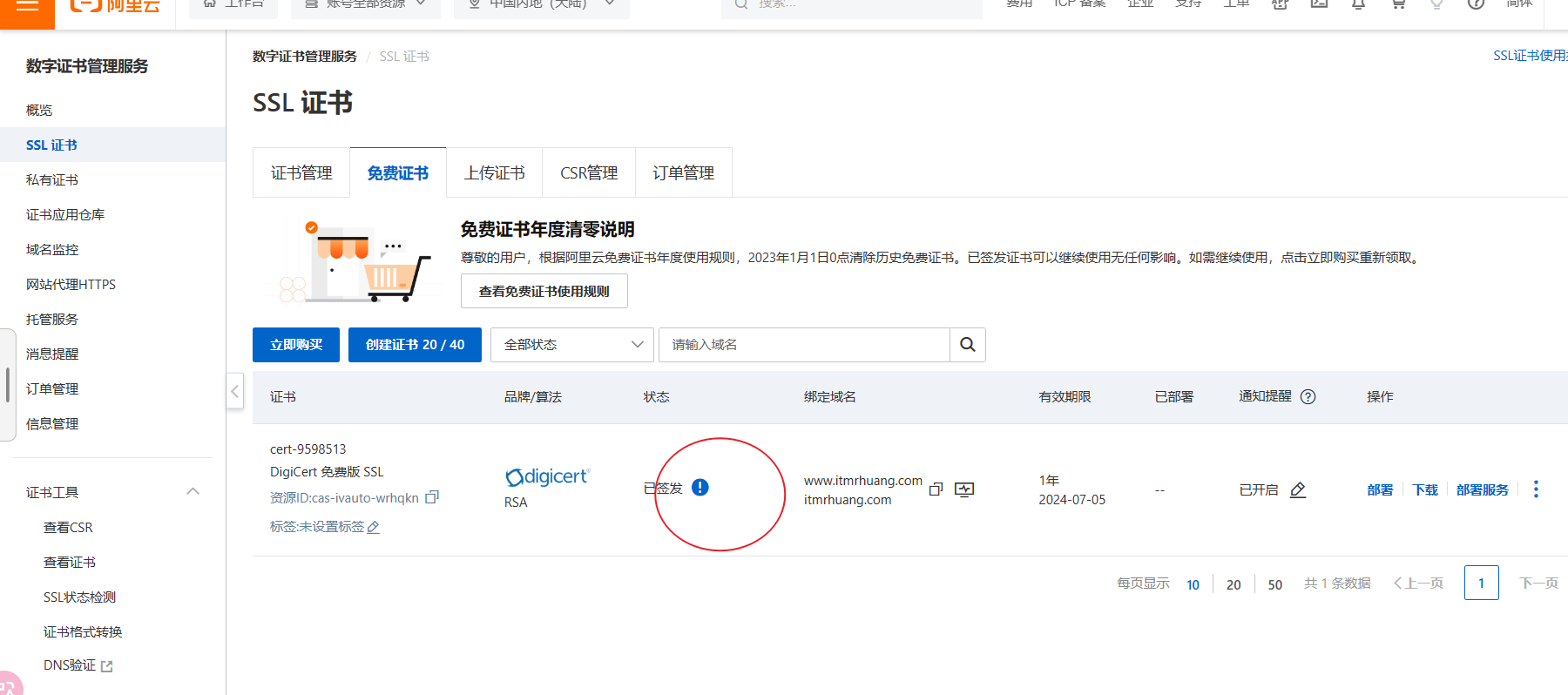Click in the 请输入域名 search field
This screenshot has width=1568, height=695.
[x=804, y=345]
